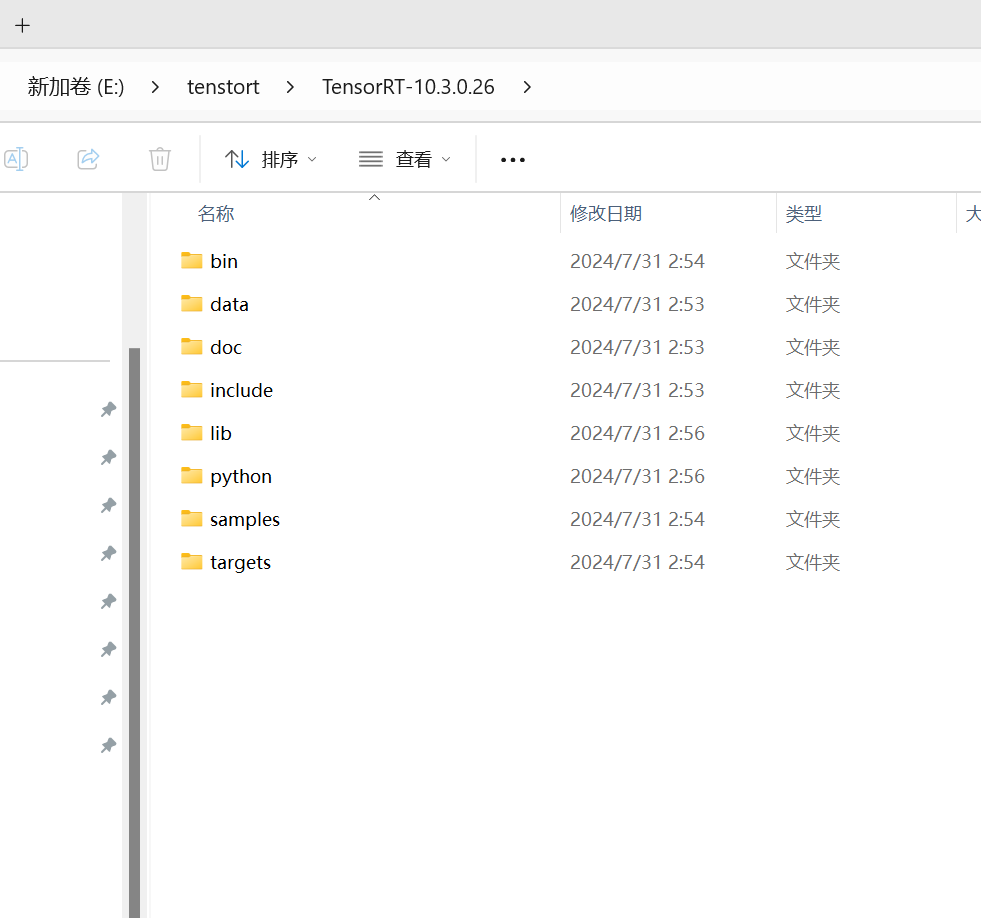This screenshot has width=981, height=918.
Task: Click the targets folder name
Action: (x=240, y=563)
